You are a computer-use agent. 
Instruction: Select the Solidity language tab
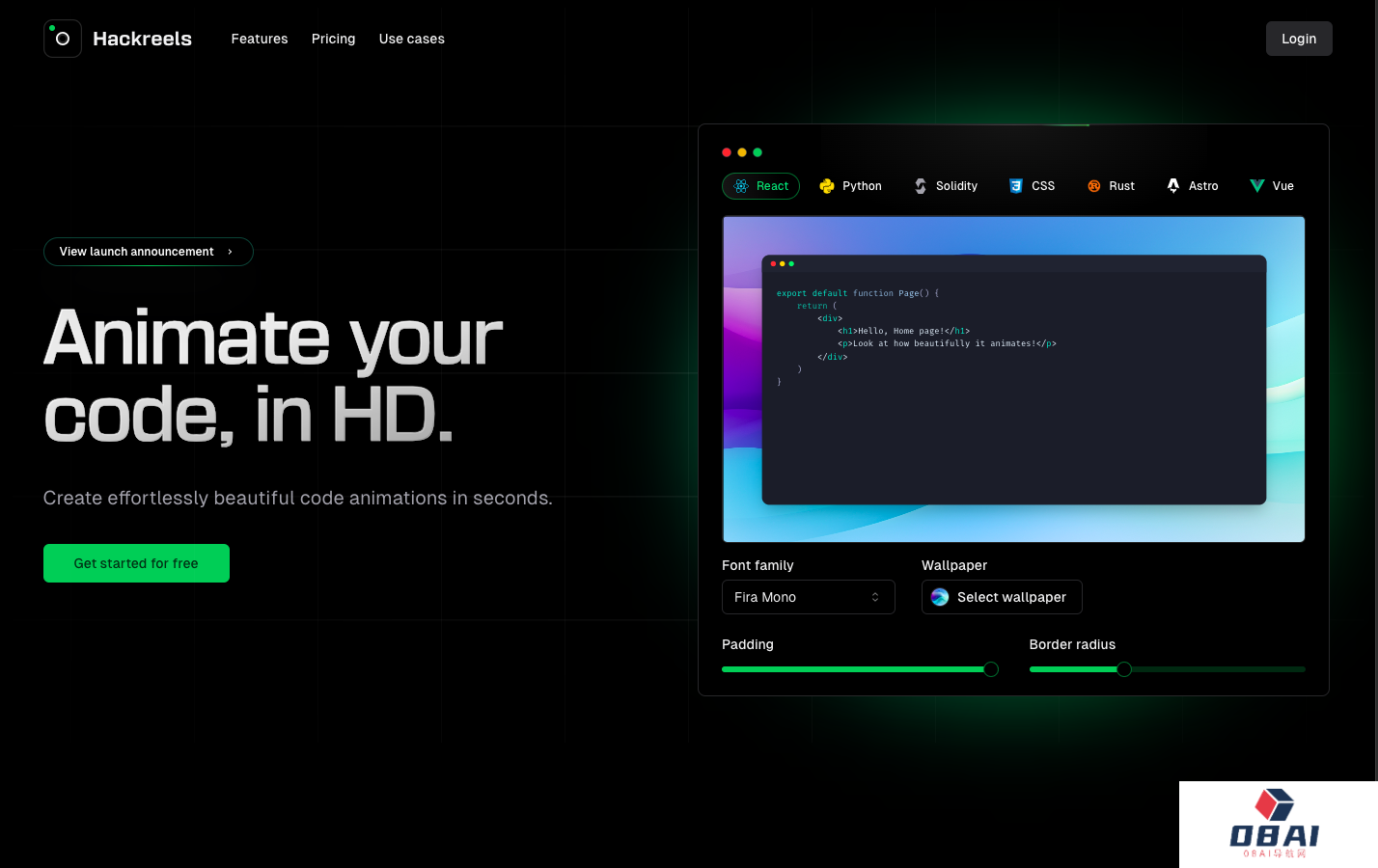pyautogui.click(x=946, y=186)
